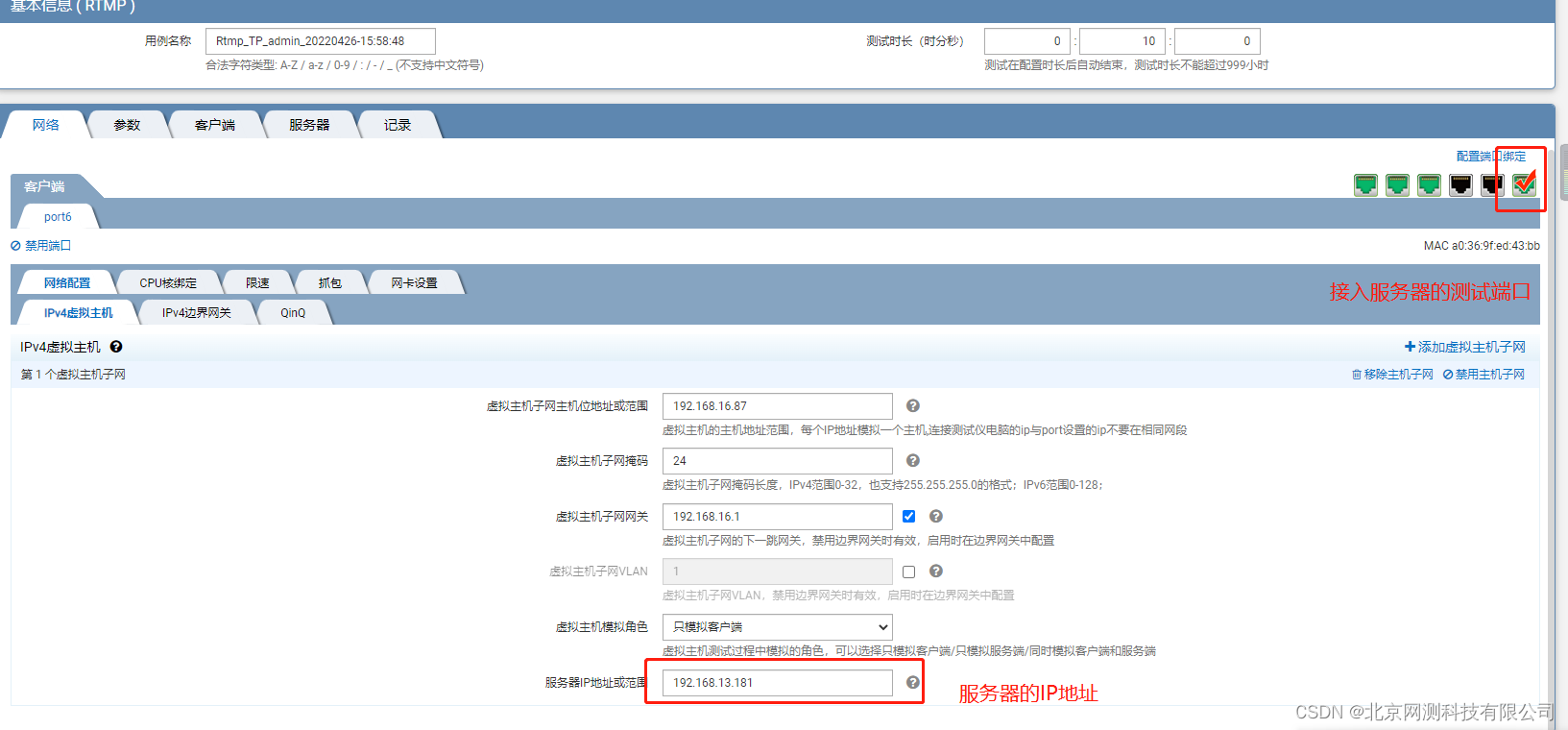Select the third green Ethernet port icon
This screenshot has width=1568, height=730.
[x=1429, y=184]
